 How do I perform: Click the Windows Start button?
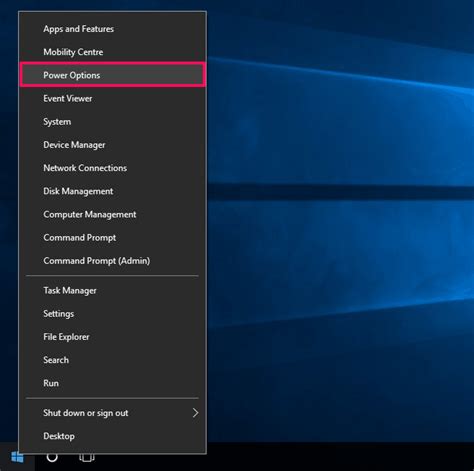pyautogui.click(x=17, y=457)
